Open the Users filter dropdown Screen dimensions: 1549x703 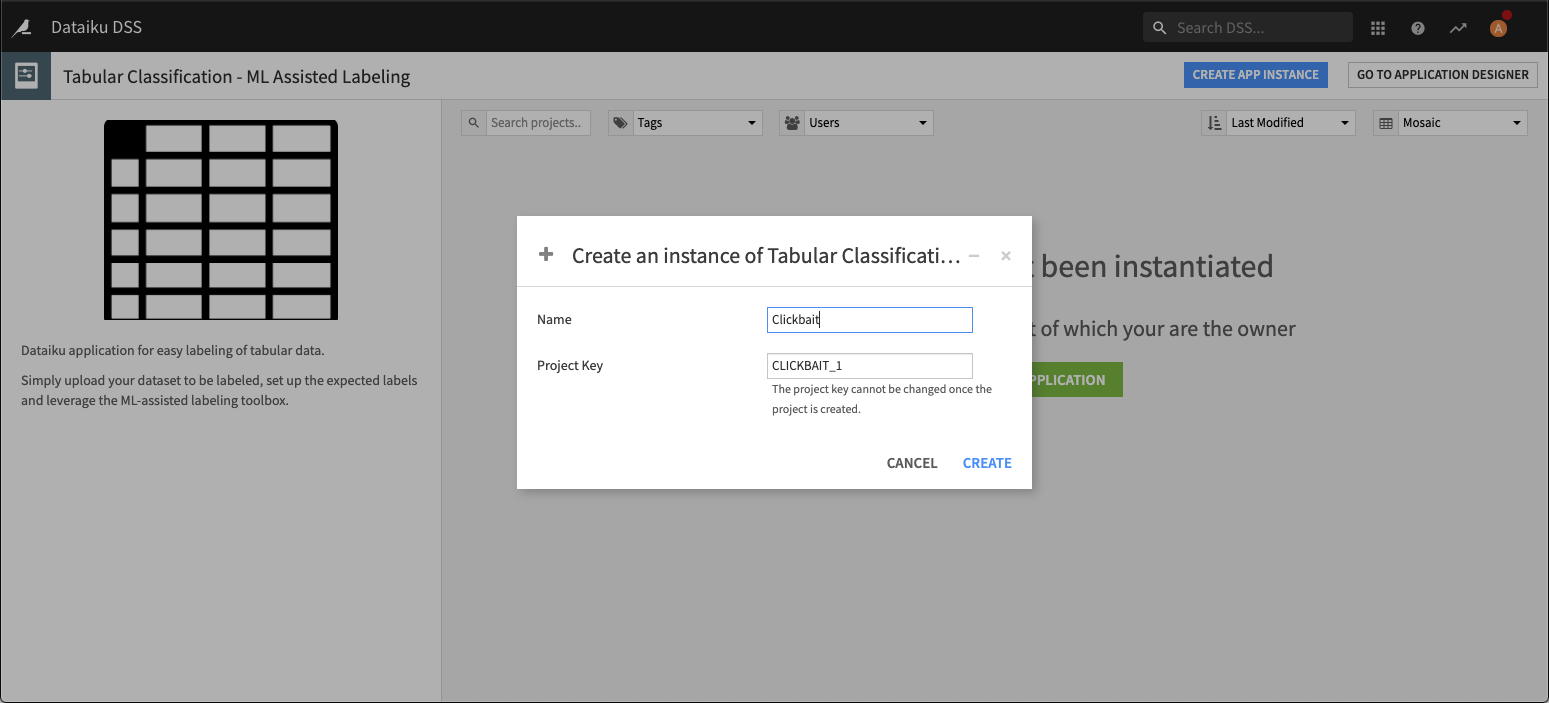click(x=856, y=123)
